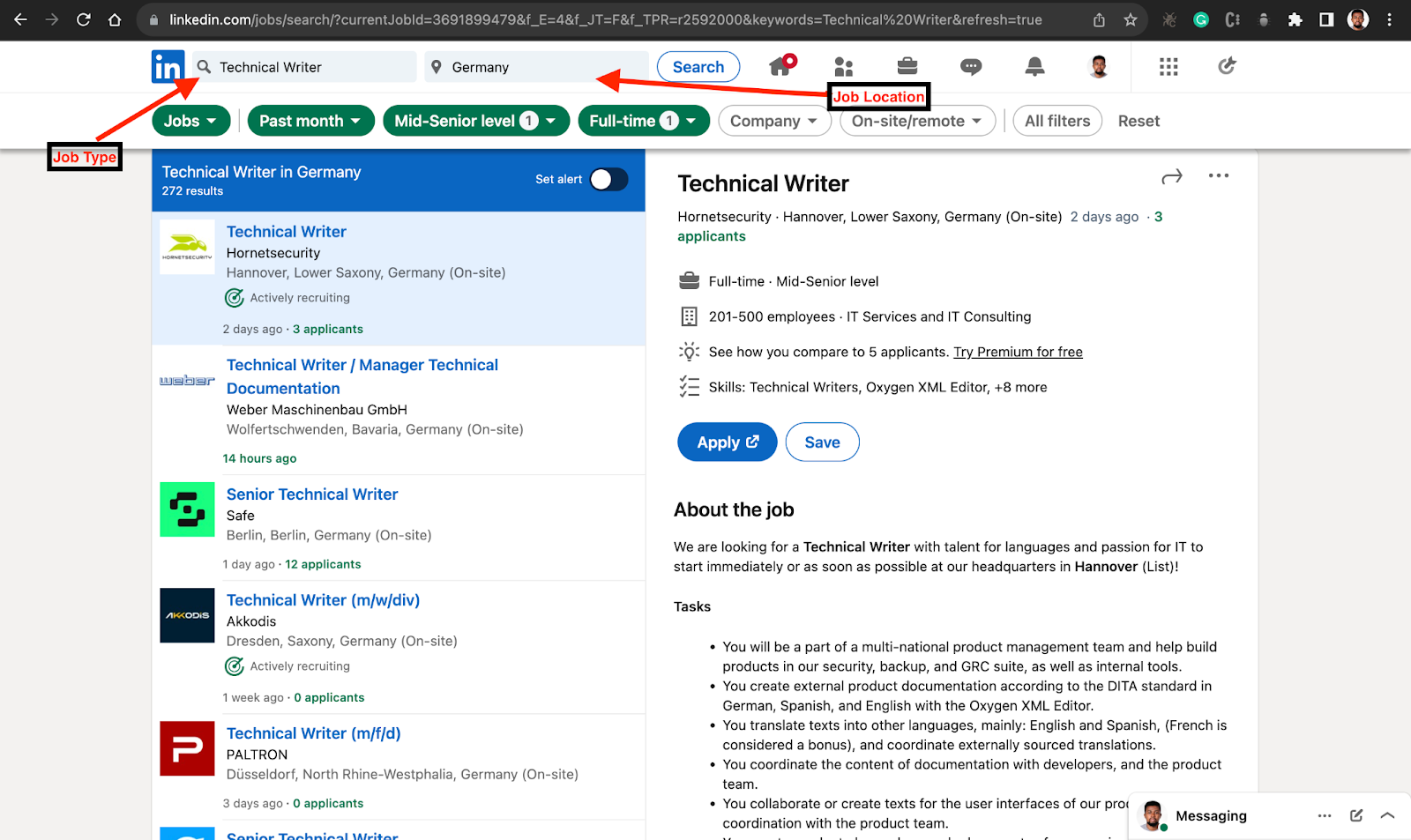Viewport: 1411px width, 840px height.
Task: Click the Messaging panel title
Action: [x=1211, y=816]
